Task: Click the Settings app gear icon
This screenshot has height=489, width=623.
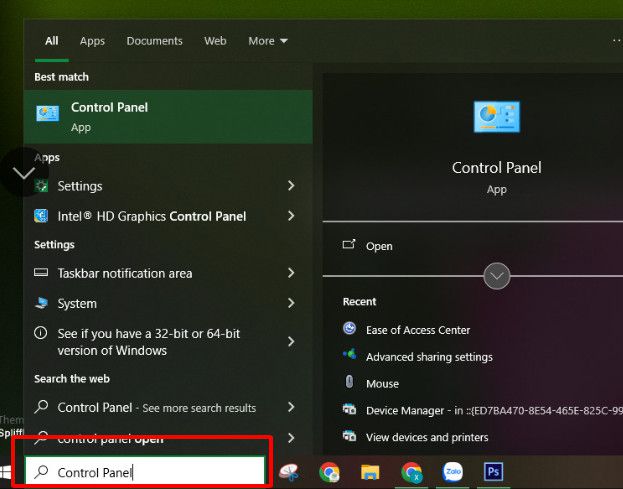Action: point(41,186)
